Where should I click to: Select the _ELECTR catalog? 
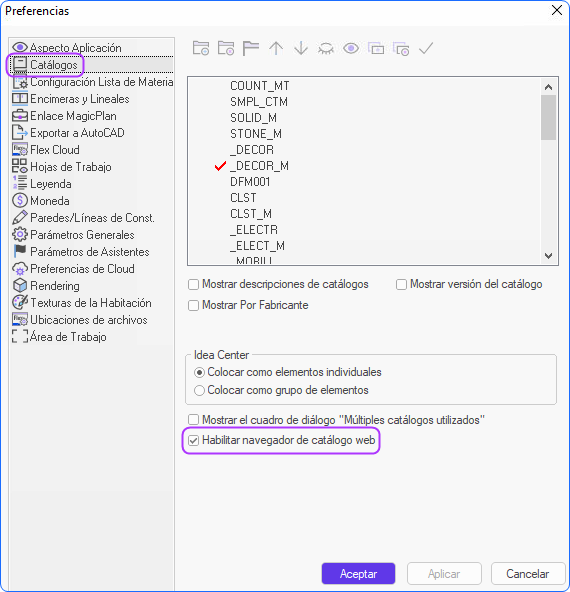coord(254,230)
